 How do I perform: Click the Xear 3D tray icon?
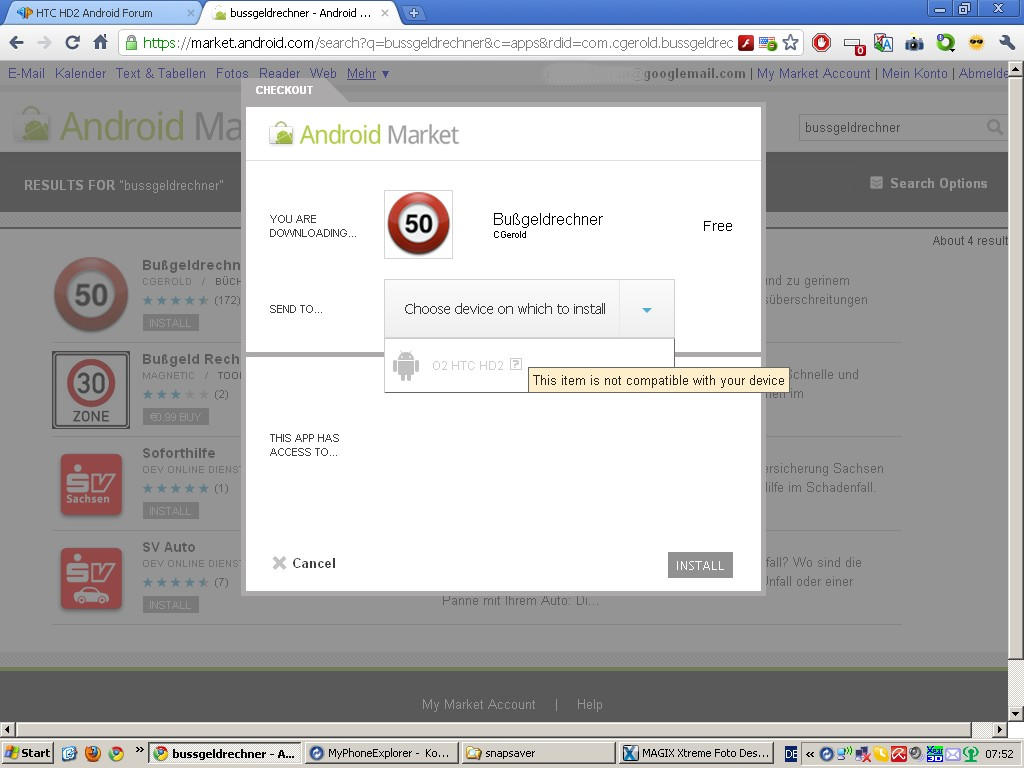(x=935, y=754)
